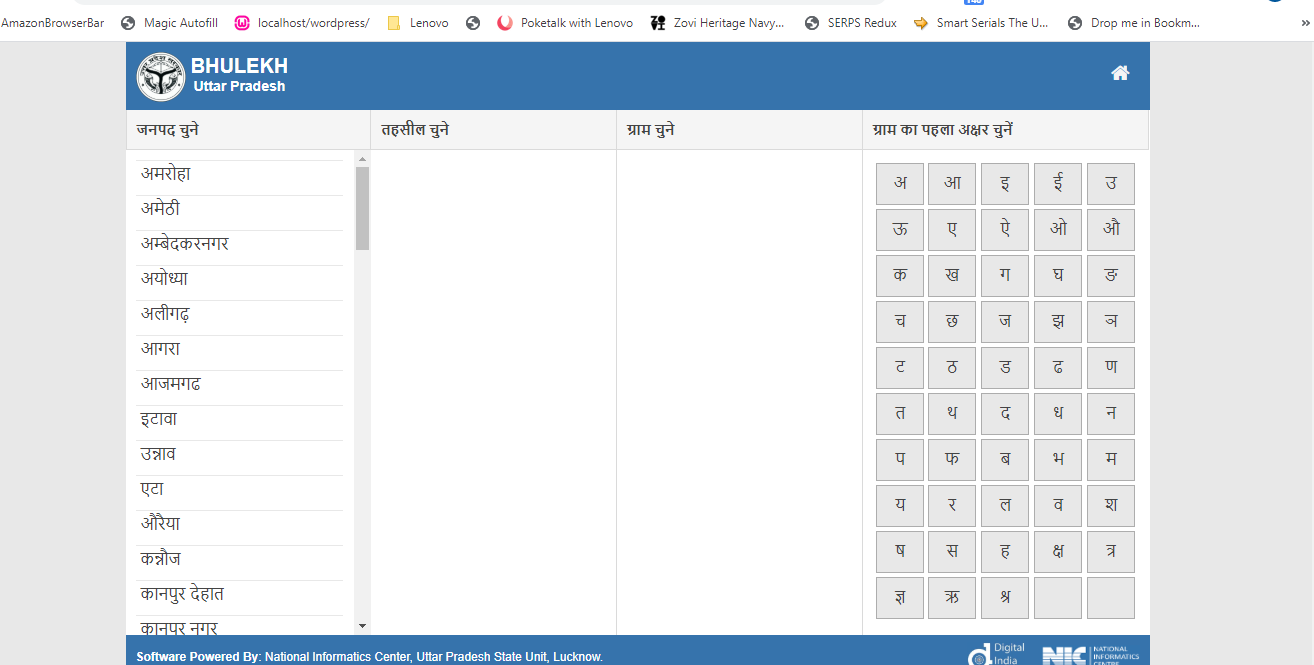The height and width of the screenshot is (665, 1314).
Task: Choose letter म button
Action: pyautogui.click(x=1111, y=460)
